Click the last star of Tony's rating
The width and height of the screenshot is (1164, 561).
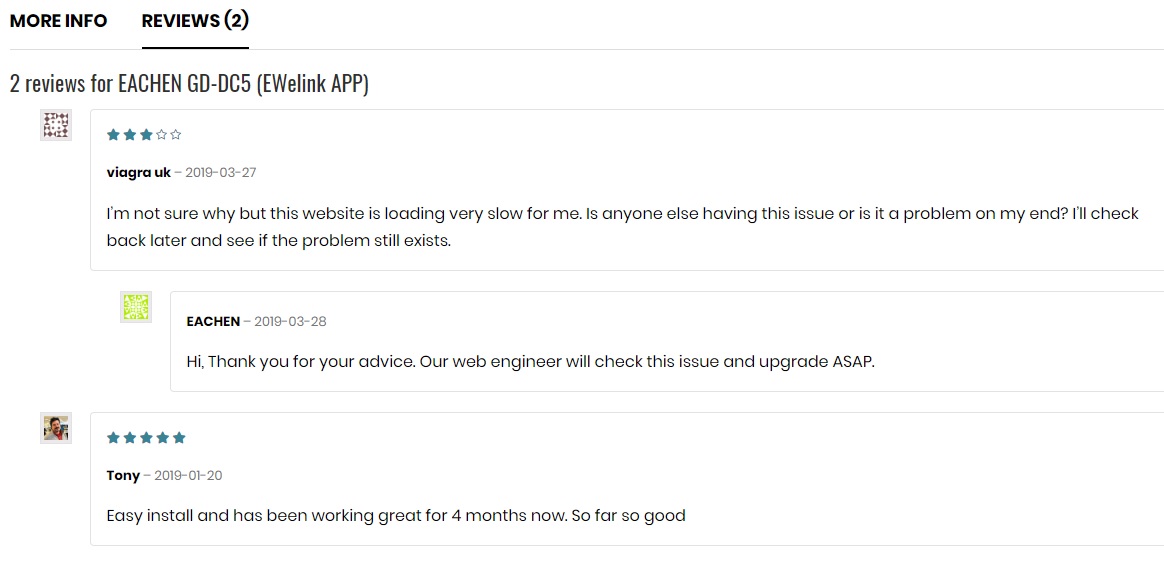179,438
